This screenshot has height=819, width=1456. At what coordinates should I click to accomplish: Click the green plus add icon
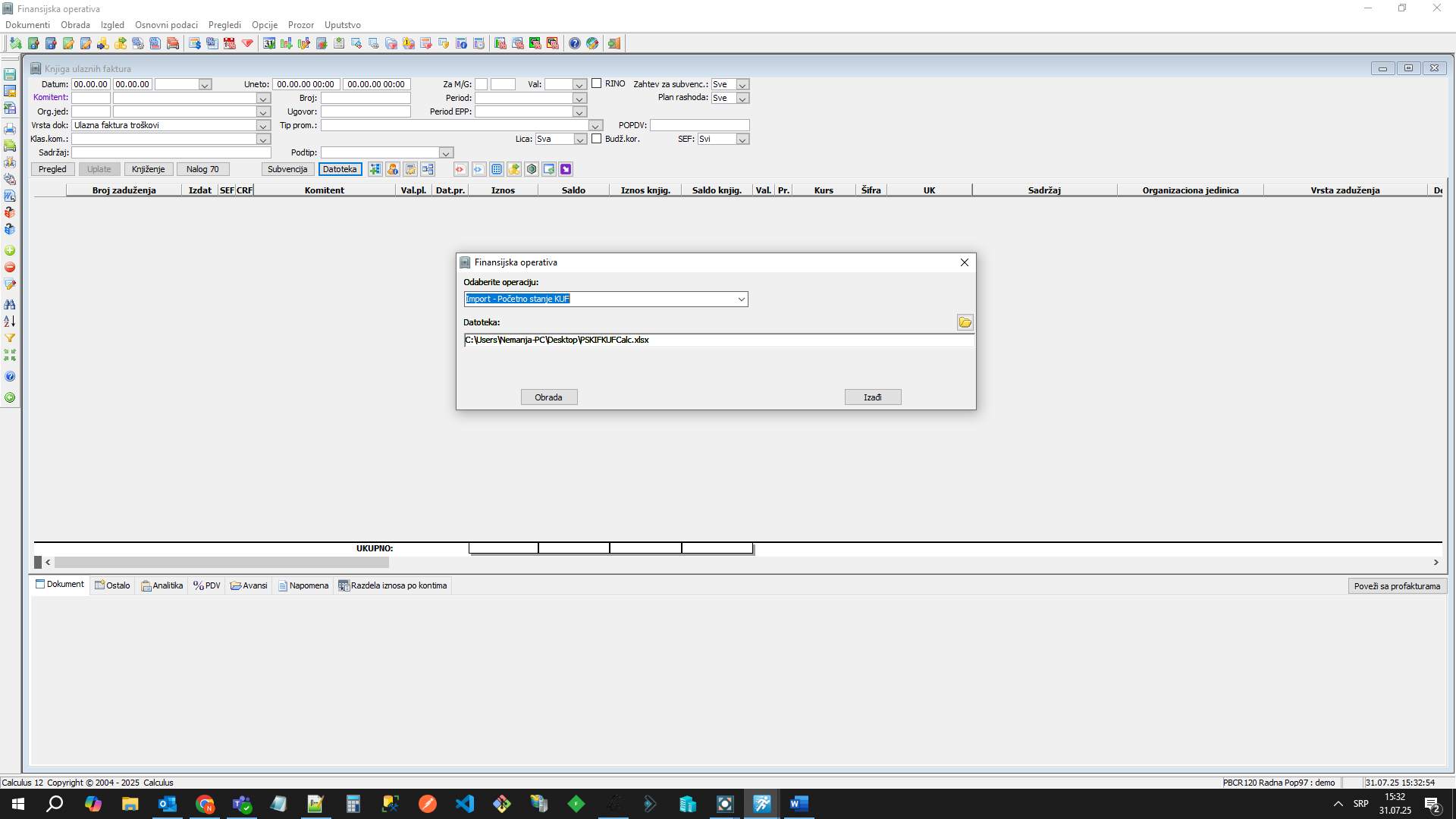10,250
